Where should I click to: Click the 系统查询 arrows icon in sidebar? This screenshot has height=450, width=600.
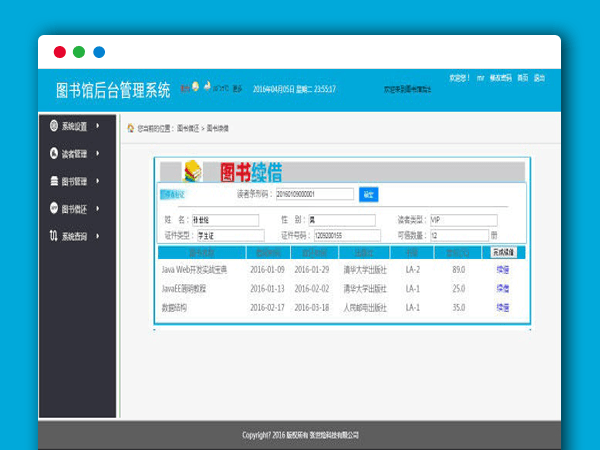[x=53, y=236]
